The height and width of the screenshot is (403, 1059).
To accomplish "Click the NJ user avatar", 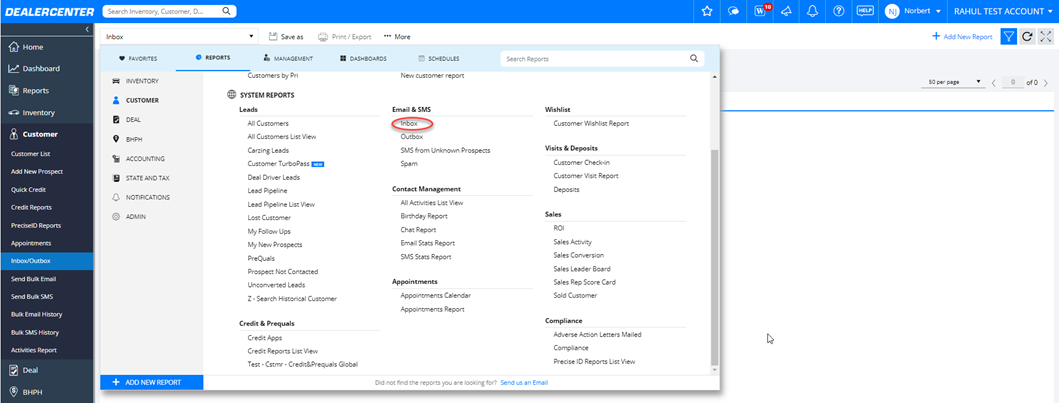I will point(892,11).
